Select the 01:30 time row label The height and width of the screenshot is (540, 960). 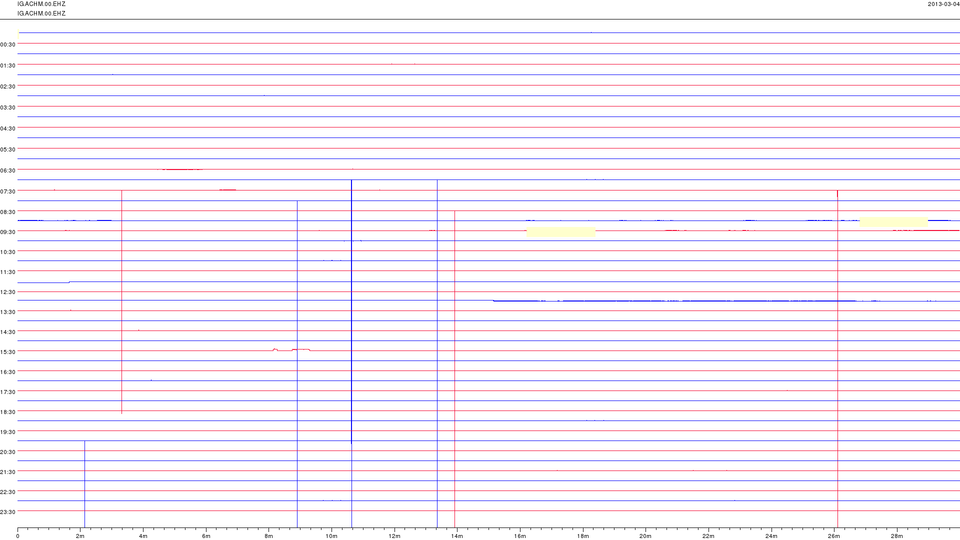7,66
